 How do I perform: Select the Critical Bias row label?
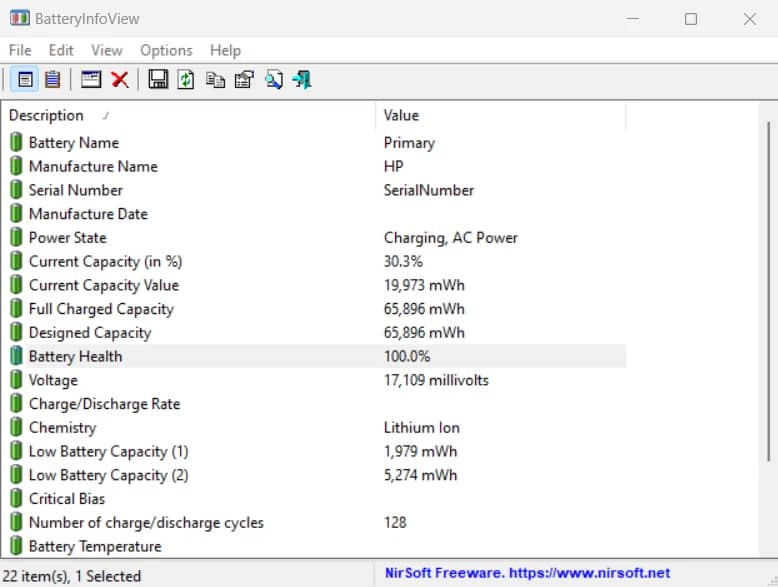67,499
